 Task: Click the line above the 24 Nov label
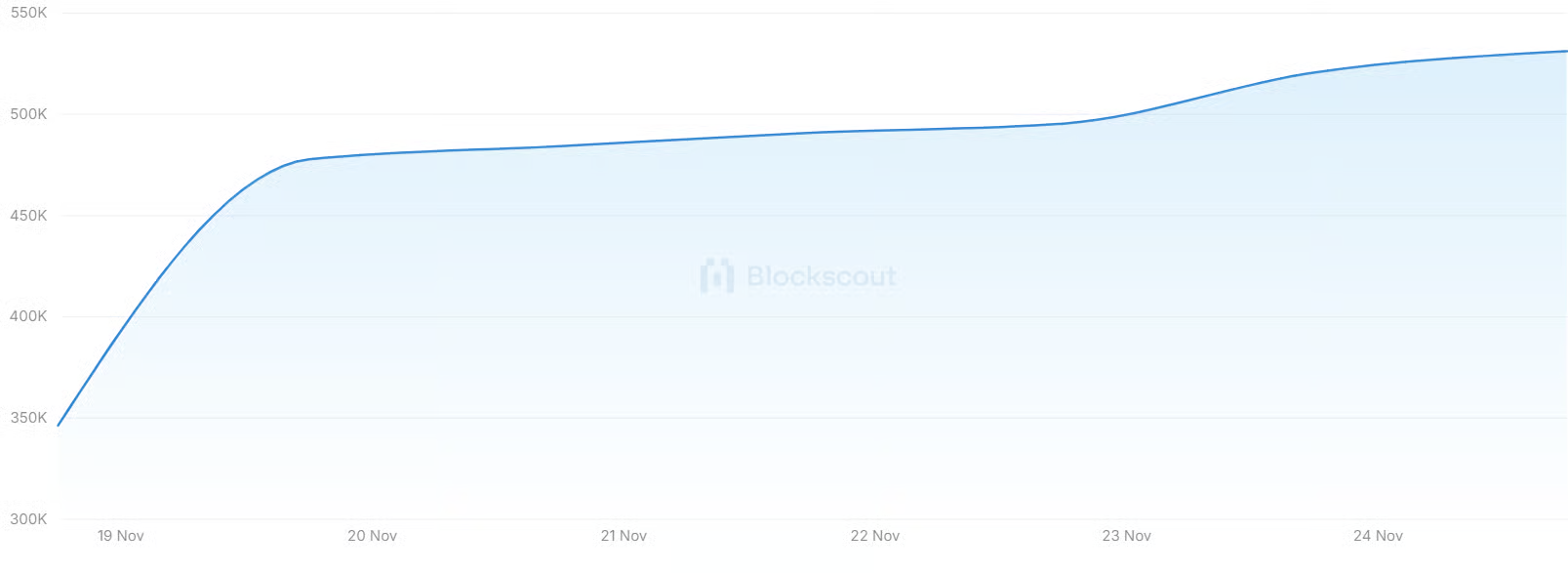click(x=1378, y=64)
